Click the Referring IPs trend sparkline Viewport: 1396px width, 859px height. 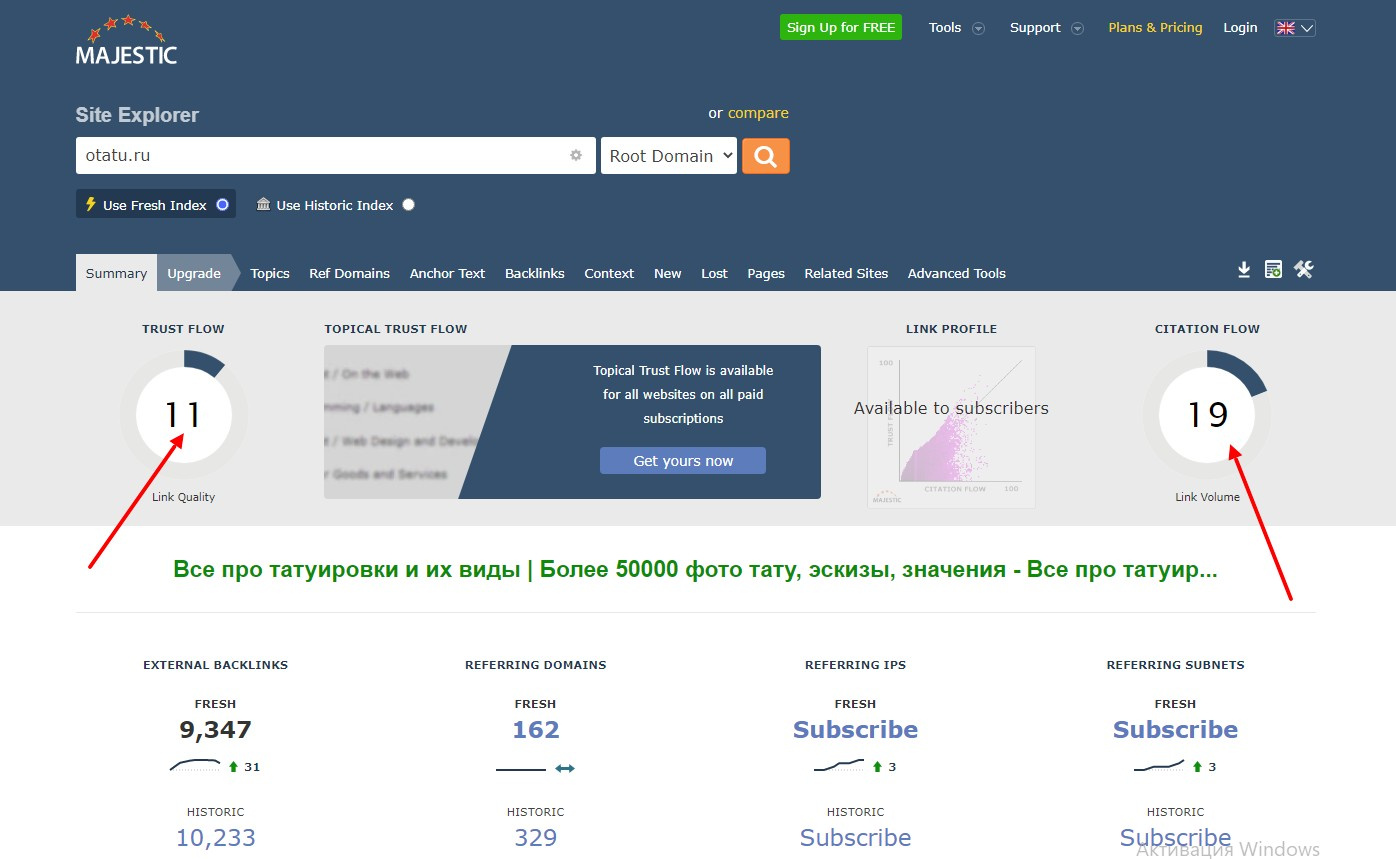coord(839,766)
